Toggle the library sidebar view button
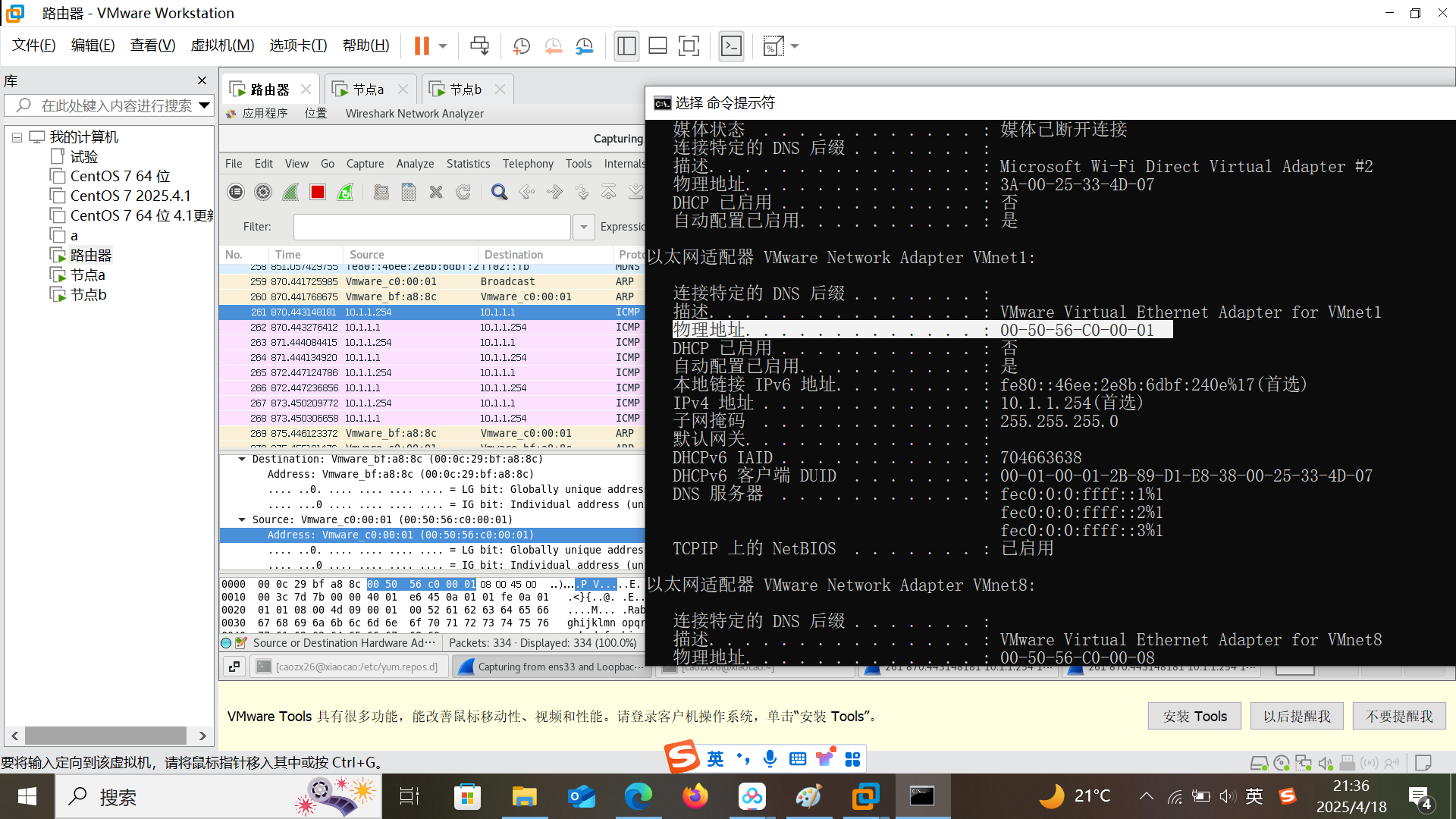 coord(626,46)
